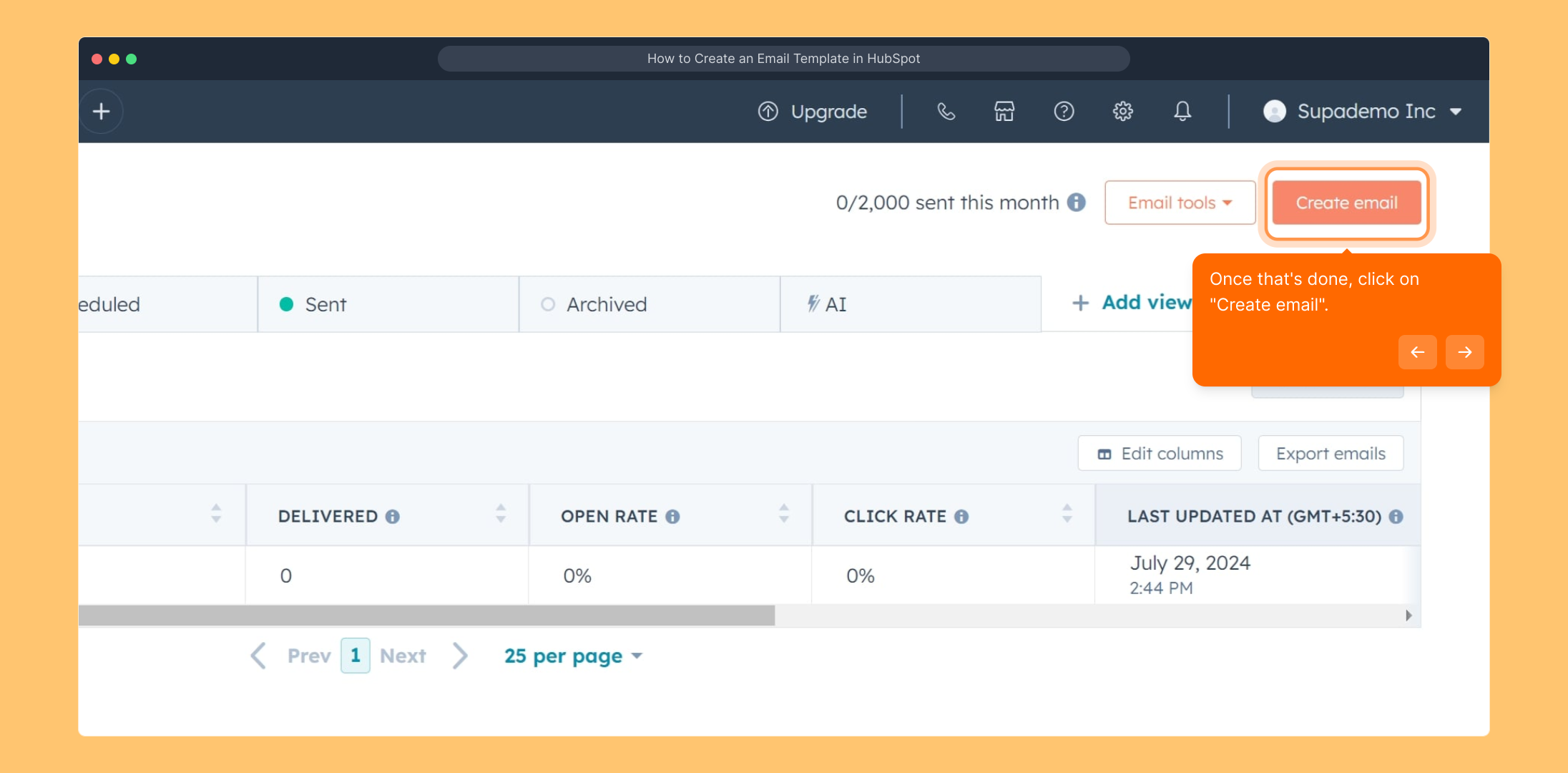
Task: Sort by the Click Rate column arrows
Action: point(1067,513)
